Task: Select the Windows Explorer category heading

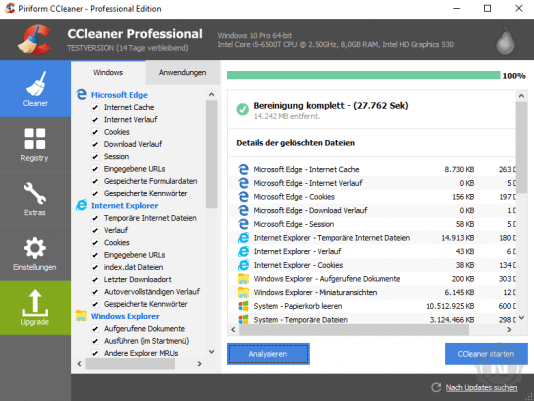Action: coord(125,316)
